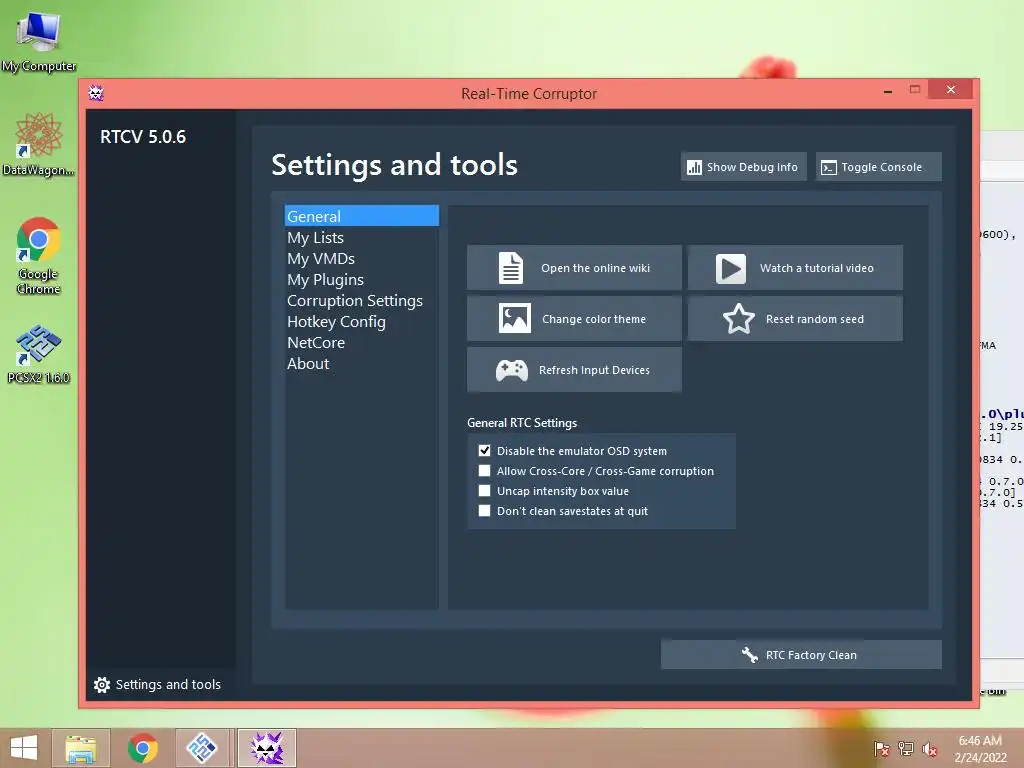Open network icon in system tray
The image size is (1024, 768).
pyautogui.click(x=906, y=748)
